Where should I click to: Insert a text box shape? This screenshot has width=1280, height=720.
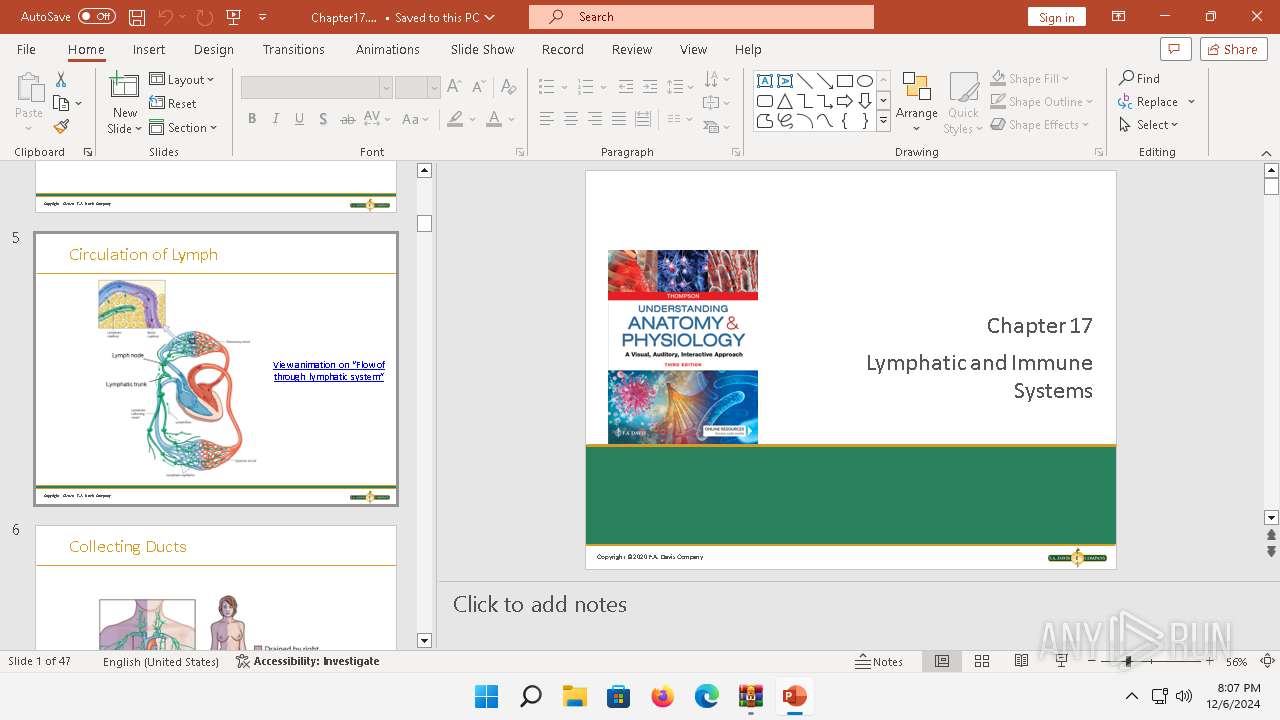(765, 81)
